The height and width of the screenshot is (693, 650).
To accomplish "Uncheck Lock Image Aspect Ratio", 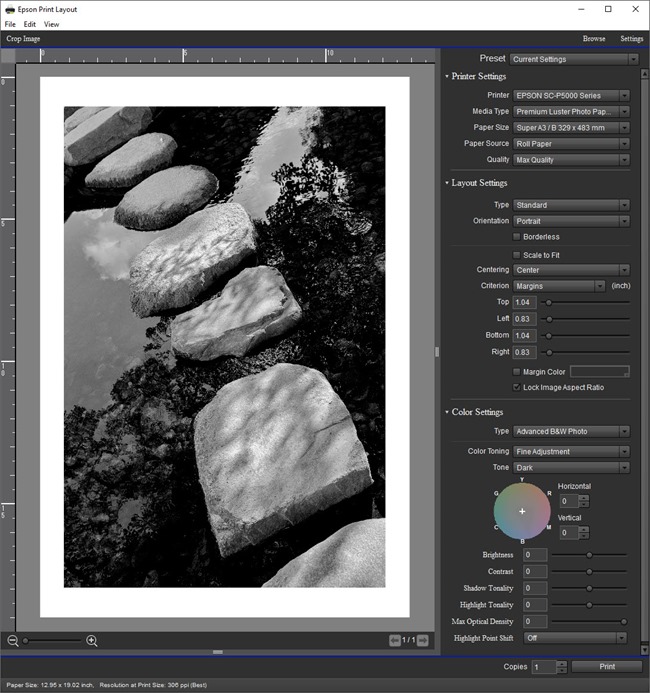I will 517,387.
